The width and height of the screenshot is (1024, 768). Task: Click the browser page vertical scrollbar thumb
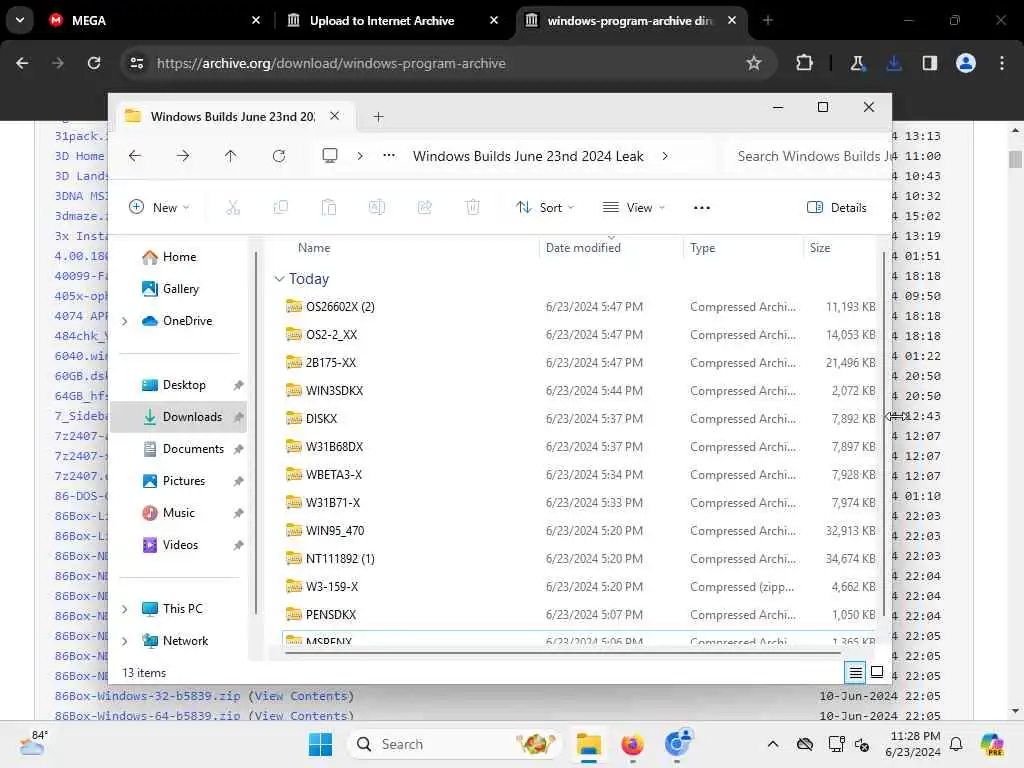click(x=1015, y=159)
